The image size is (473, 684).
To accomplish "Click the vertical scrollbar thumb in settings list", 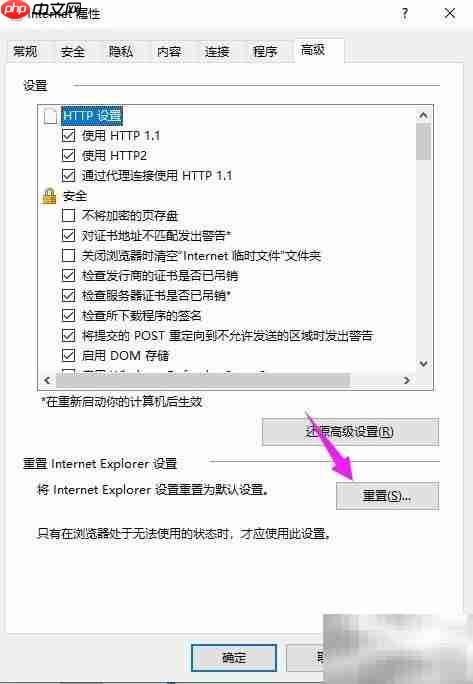I will pos(423,142).
